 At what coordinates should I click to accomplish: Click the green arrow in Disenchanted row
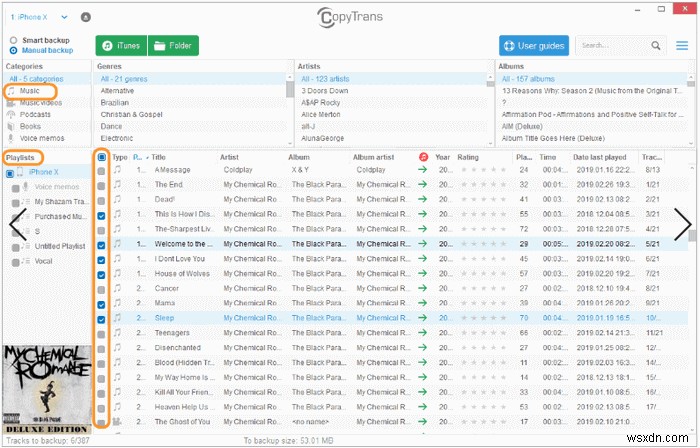click(422, 347)
